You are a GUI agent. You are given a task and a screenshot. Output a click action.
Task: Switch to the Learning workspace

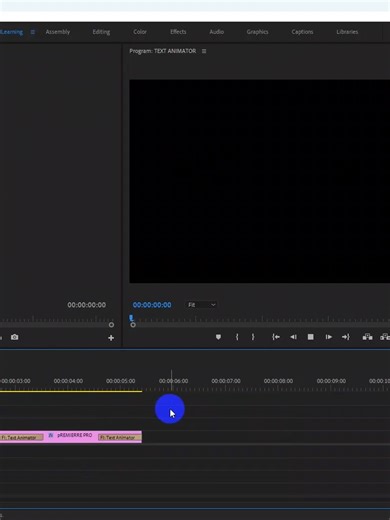point(12,32)
